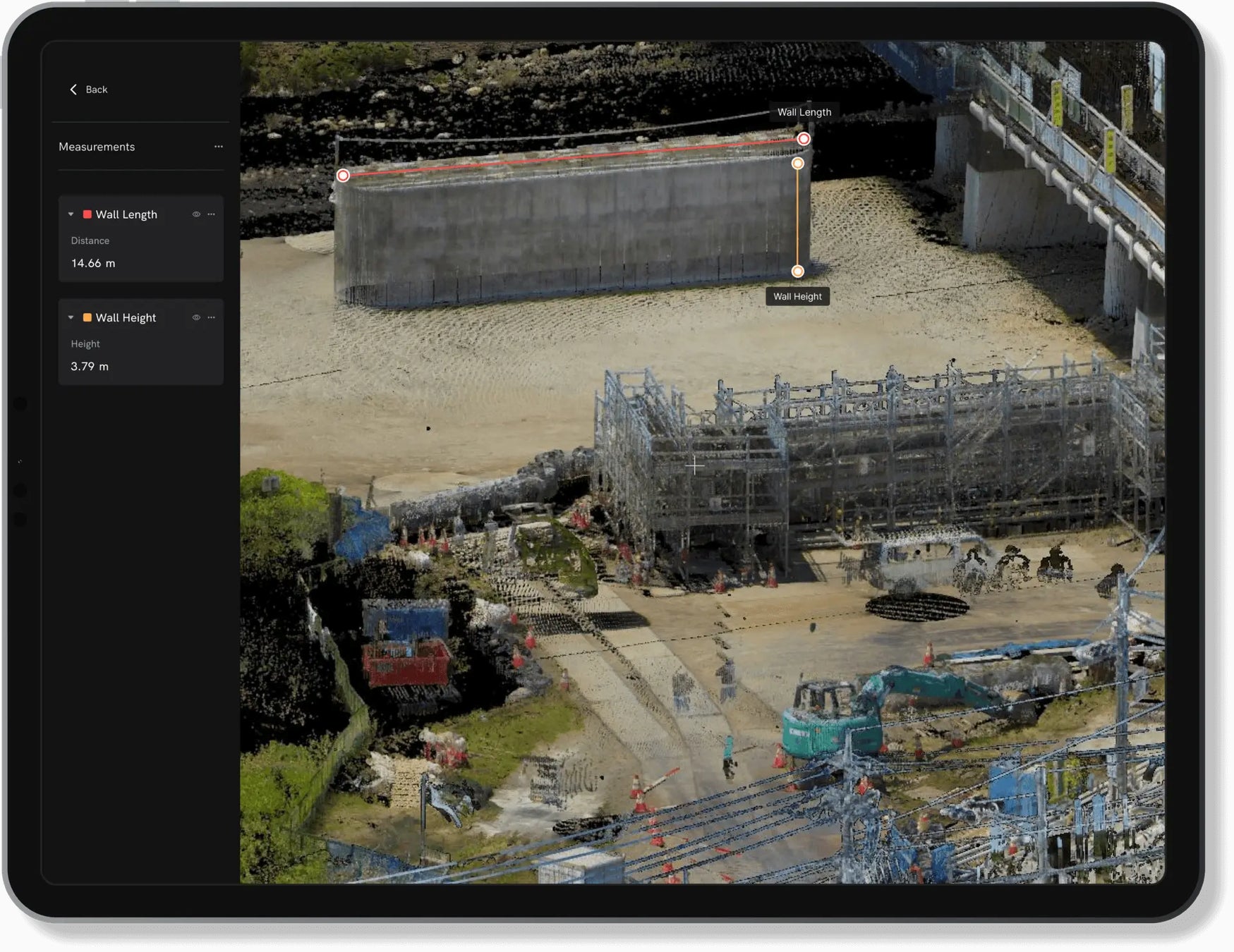1234x952 pixels.
Task: Collapse the Wall Length measurement card
Action: point(71,214)
